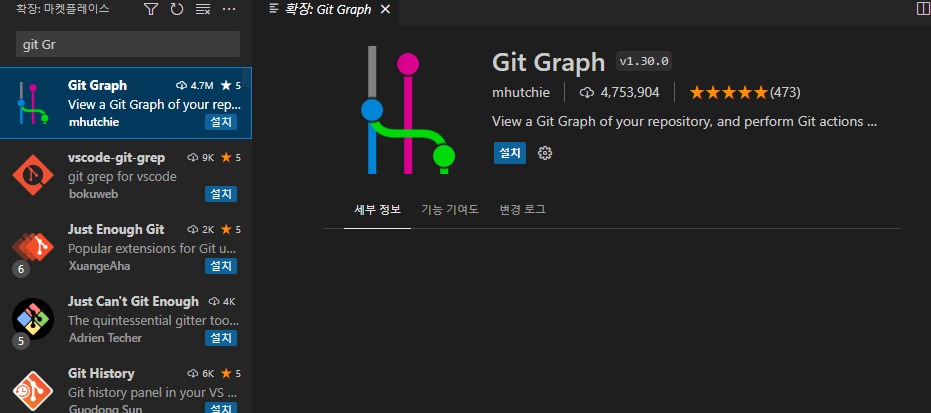931x413 pixels.
Task: Switch to 변경 로그 tab
Action: pos(522,209)
